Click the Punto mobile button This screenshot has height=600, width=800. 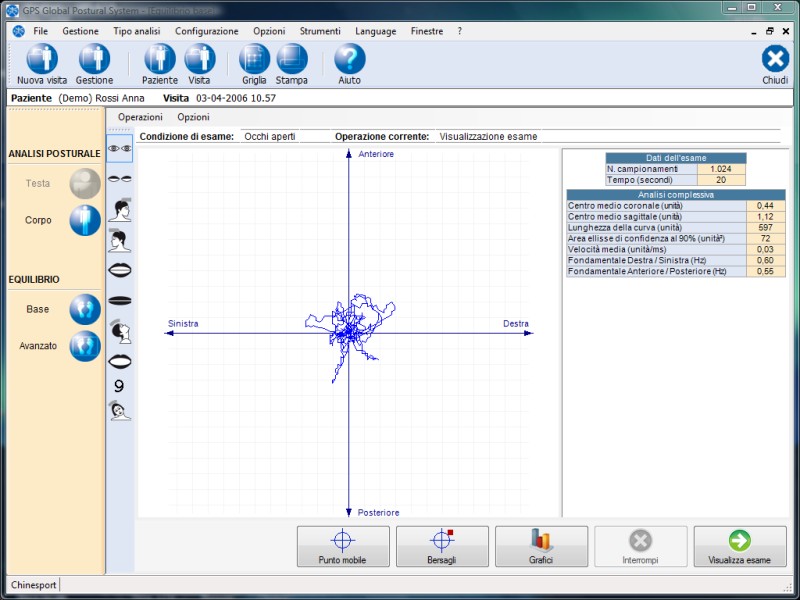(x=343, y=547)
